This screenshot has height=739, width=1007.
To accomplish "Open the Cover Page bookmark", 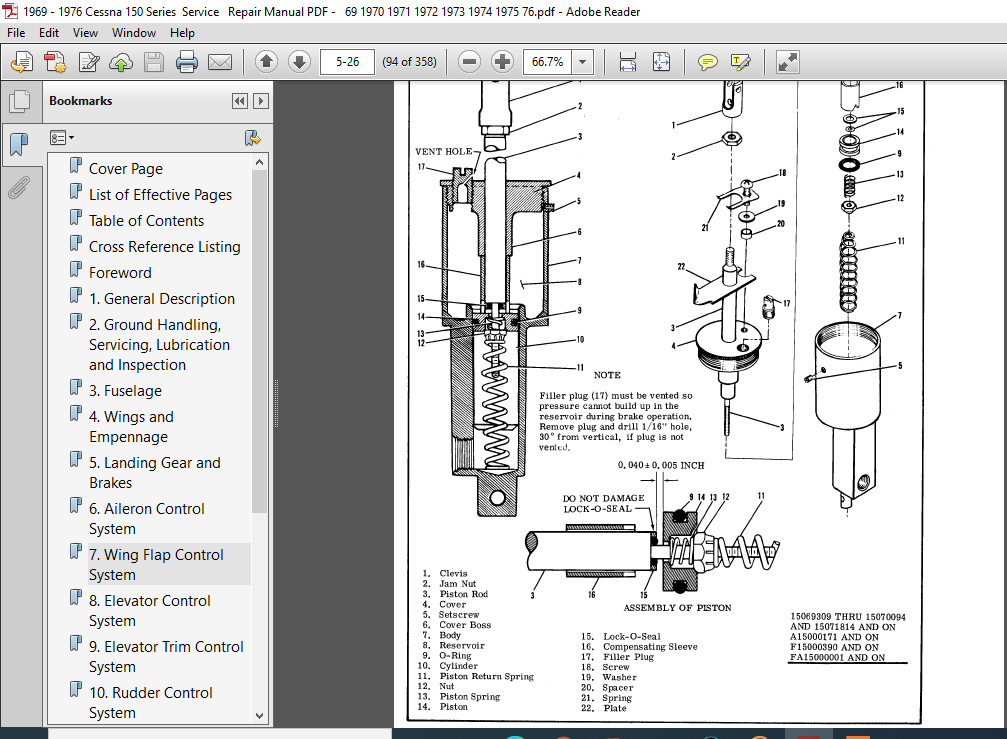I will coord(126,169).
